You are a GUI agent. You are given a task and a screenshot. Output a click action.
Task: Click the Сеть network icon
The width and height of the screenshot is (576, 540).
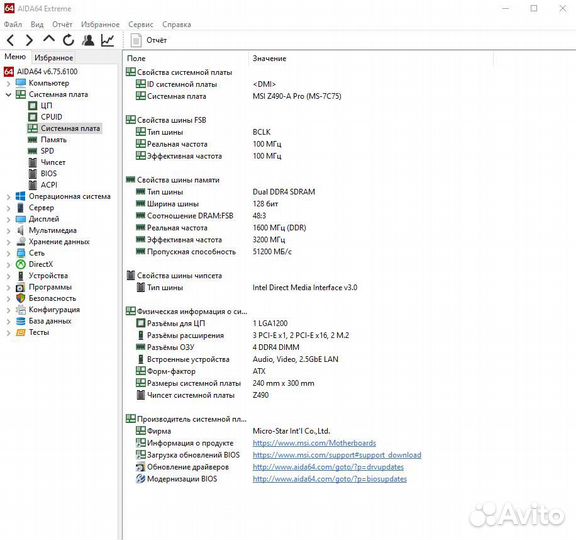coord(21,253)
